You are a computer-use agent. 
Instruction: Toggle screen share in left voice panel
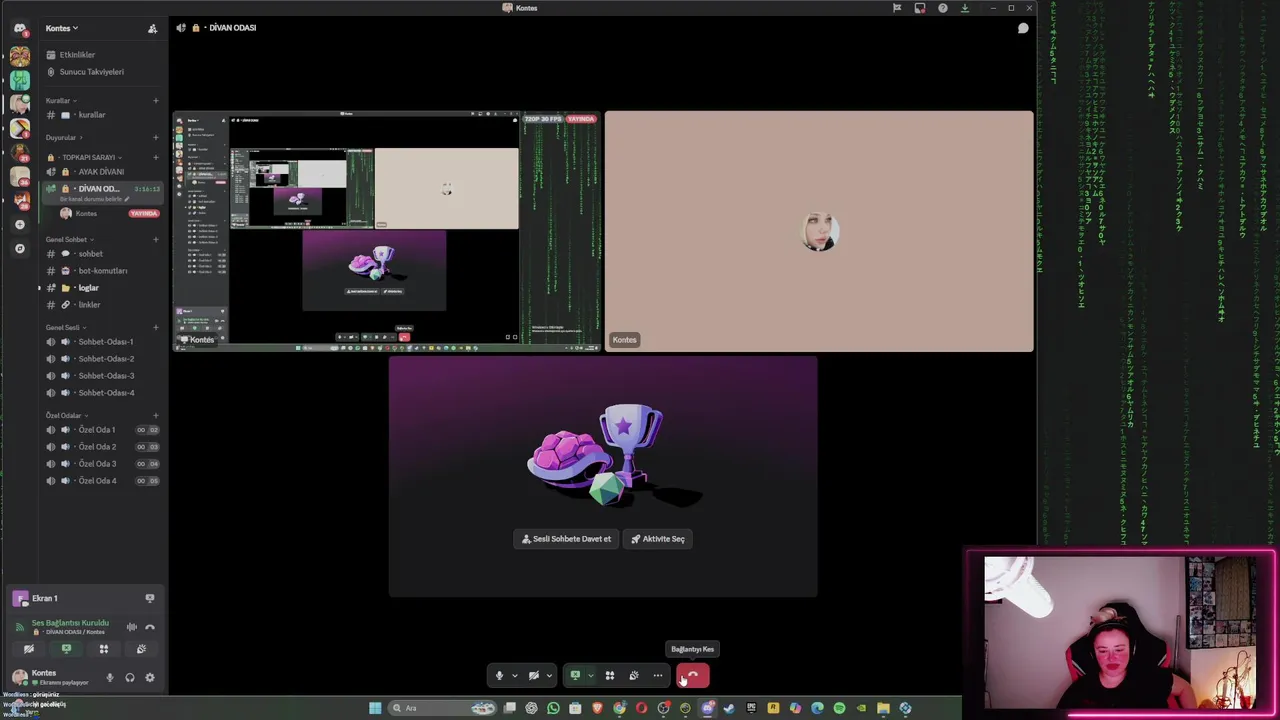[x=66, y=649]
